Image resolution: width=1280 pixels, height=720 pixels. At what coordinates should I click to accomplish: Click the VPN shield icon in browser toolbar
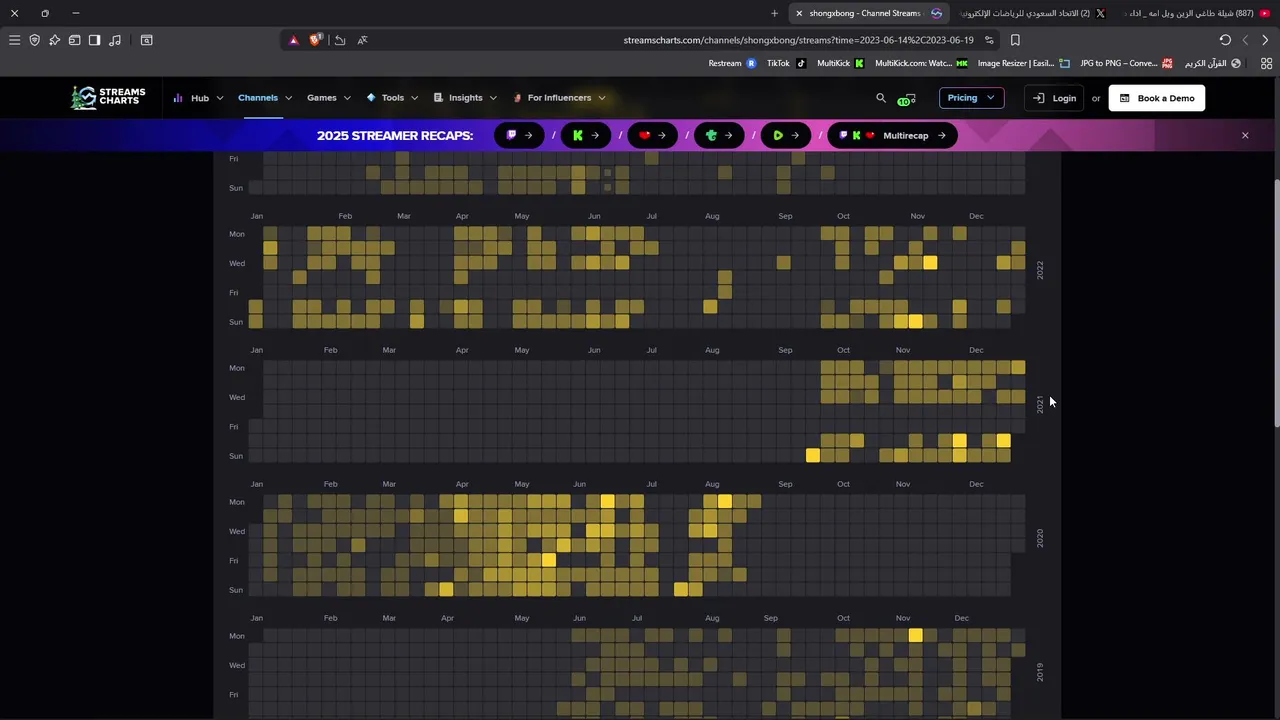34,40
